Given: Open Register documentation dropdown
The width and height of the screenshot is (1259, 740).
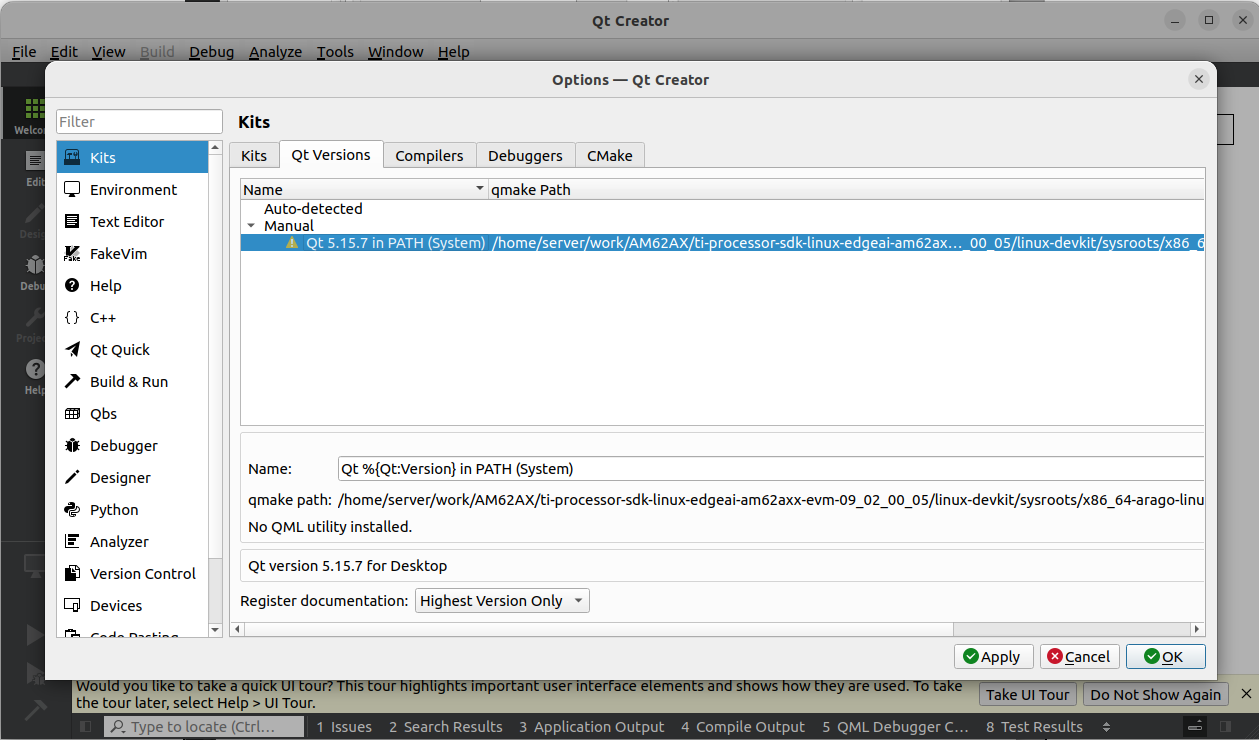Looking at the screenshot, I should (502, 601).
